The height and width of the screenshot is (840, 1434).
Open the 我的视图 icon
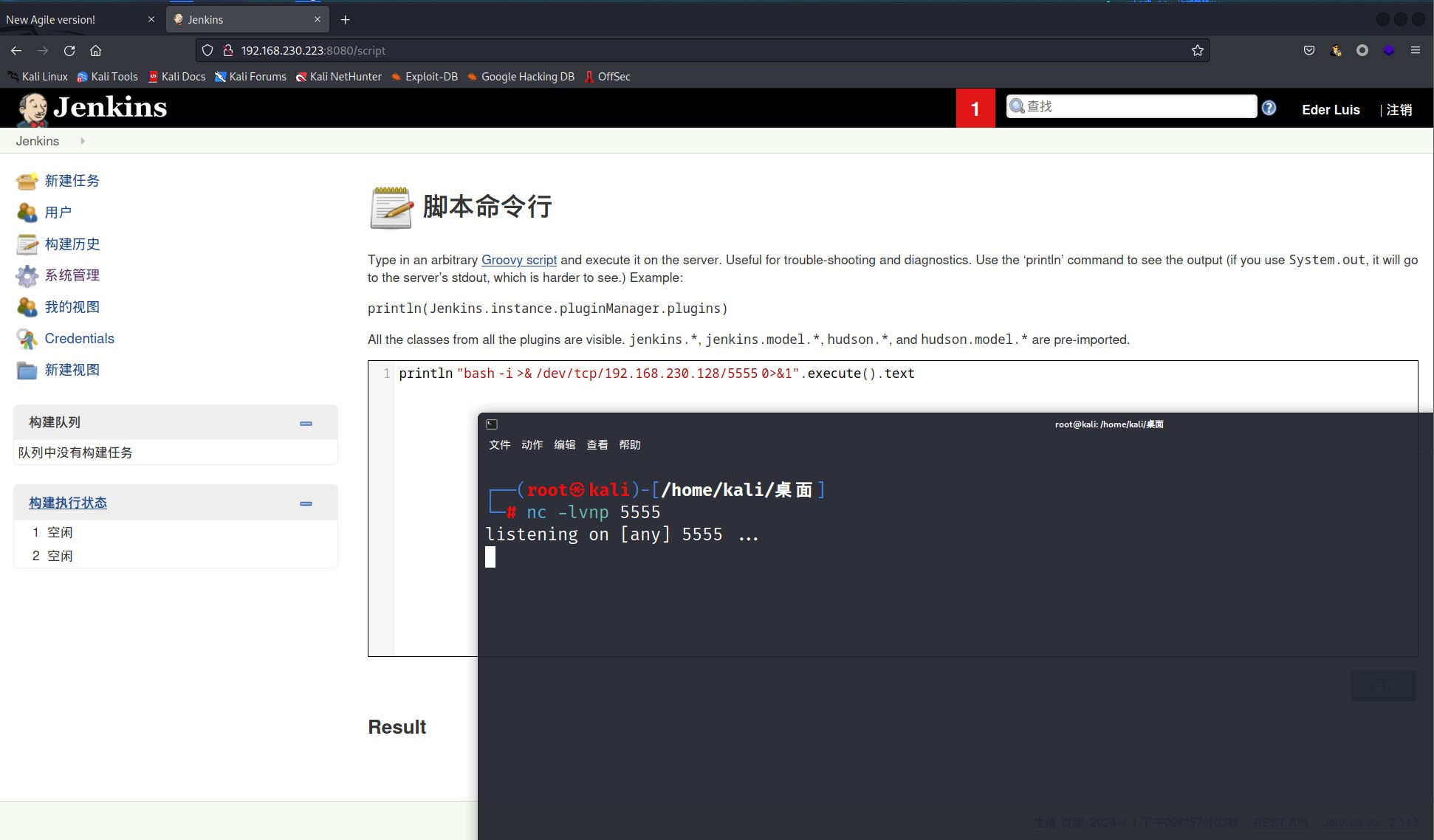click(27, 307)
